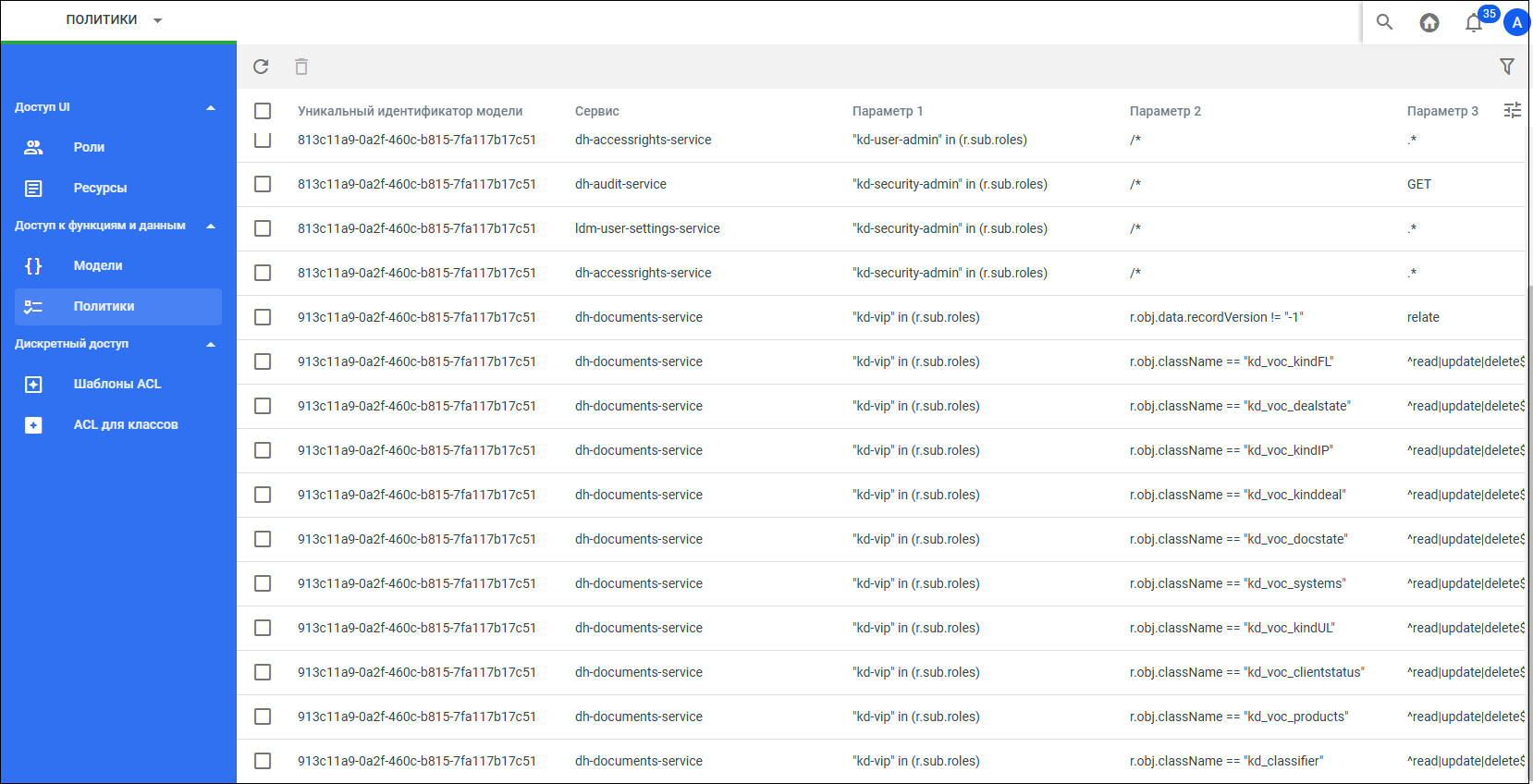Click the ACL для классов icon
The width and height of the screenshot is (1533, 784).
33,424
